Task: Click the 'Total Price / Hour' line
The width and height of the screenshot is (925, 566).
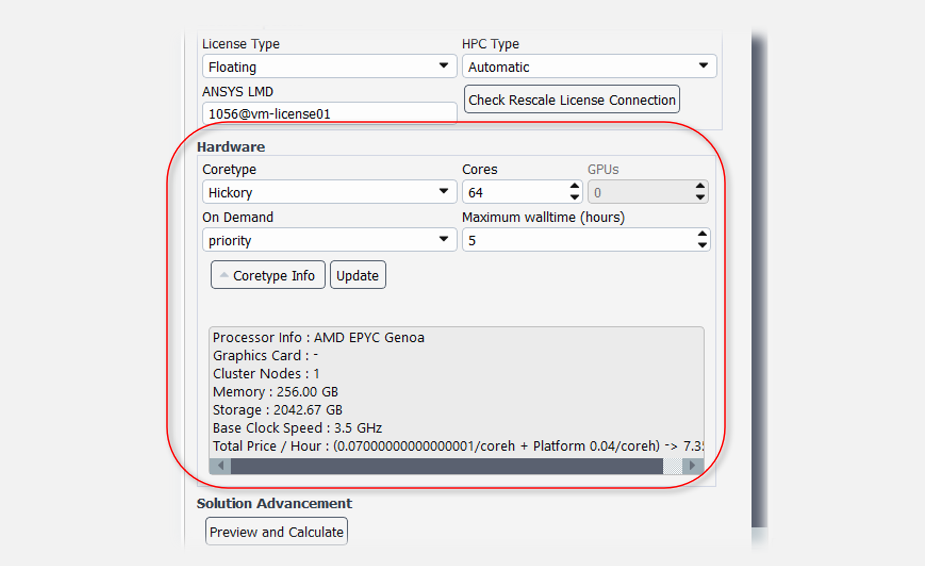Action: [458, 446]
